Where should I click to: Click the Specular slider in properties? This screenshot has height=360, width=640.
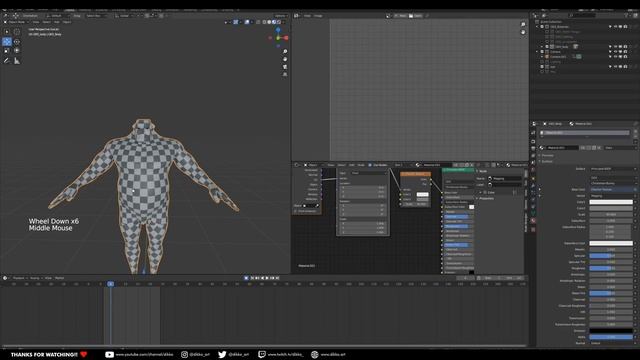click(611, 256)
